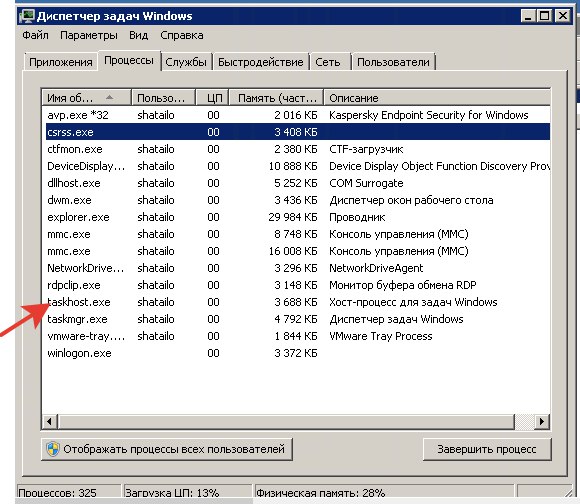Minimize the Диспетчер задач Windows window
The height and width of the screenshot is (504, 580).
tap(528, 16)
